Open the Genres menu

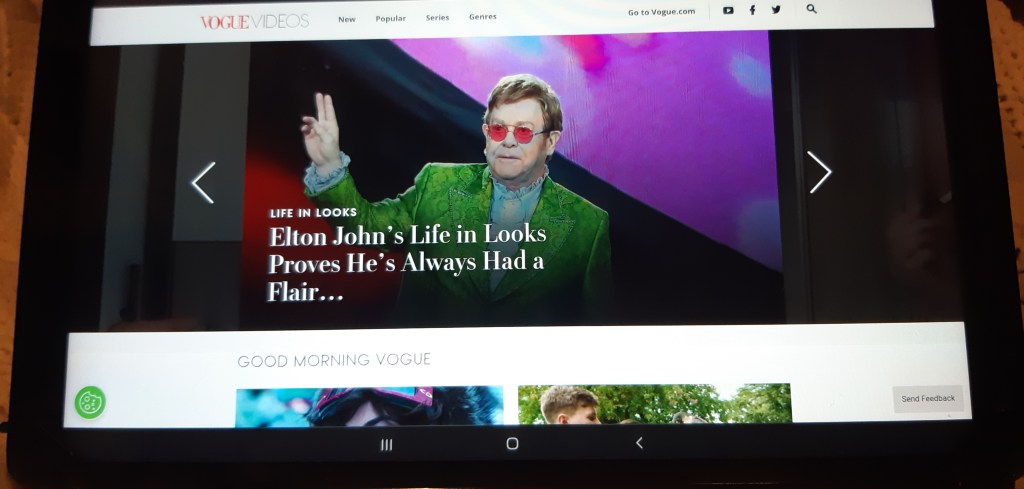(482, 17)
